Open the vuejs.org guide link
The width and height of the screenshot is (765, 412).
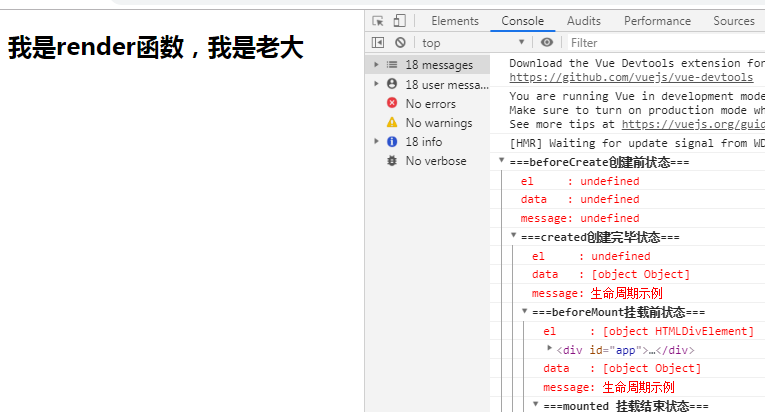(693, 124)
